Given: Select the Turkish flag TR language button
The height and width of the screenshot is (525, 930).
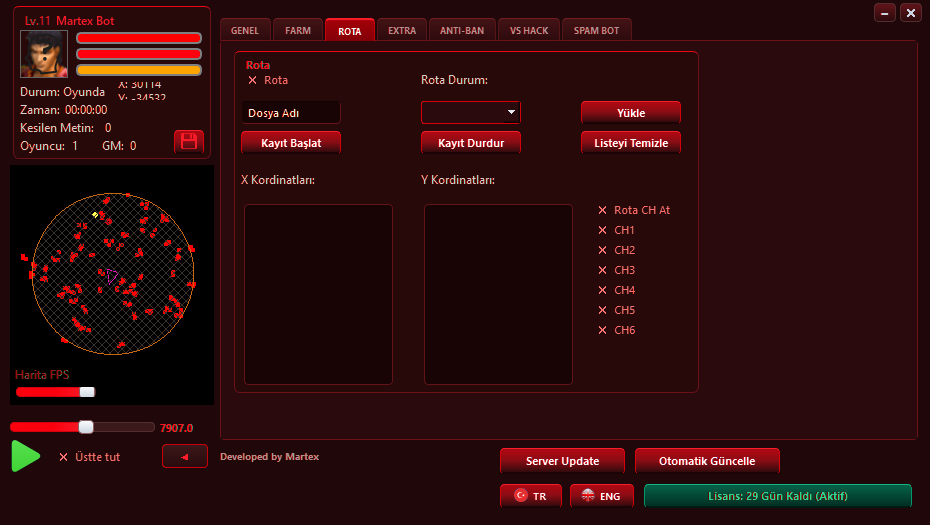Looking at the screenshot, I should 530,496.
